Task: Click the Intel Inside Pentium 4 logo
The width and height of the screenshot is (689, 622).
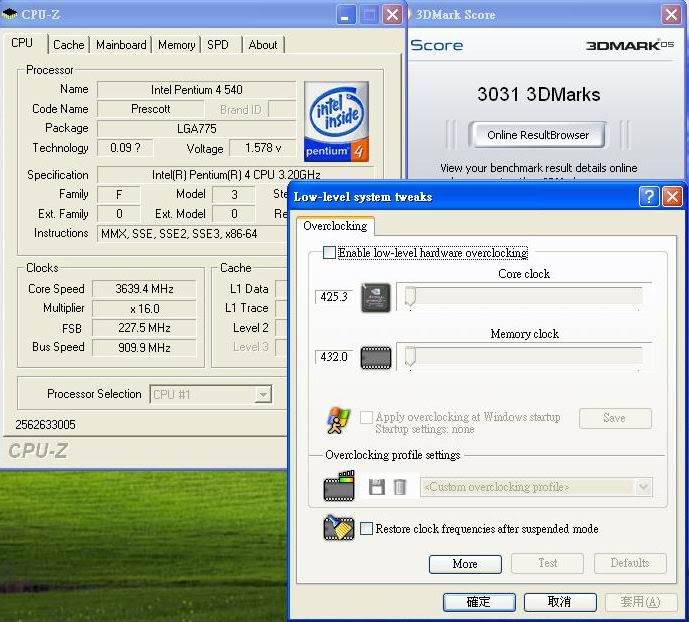Action: coord(336,121)
